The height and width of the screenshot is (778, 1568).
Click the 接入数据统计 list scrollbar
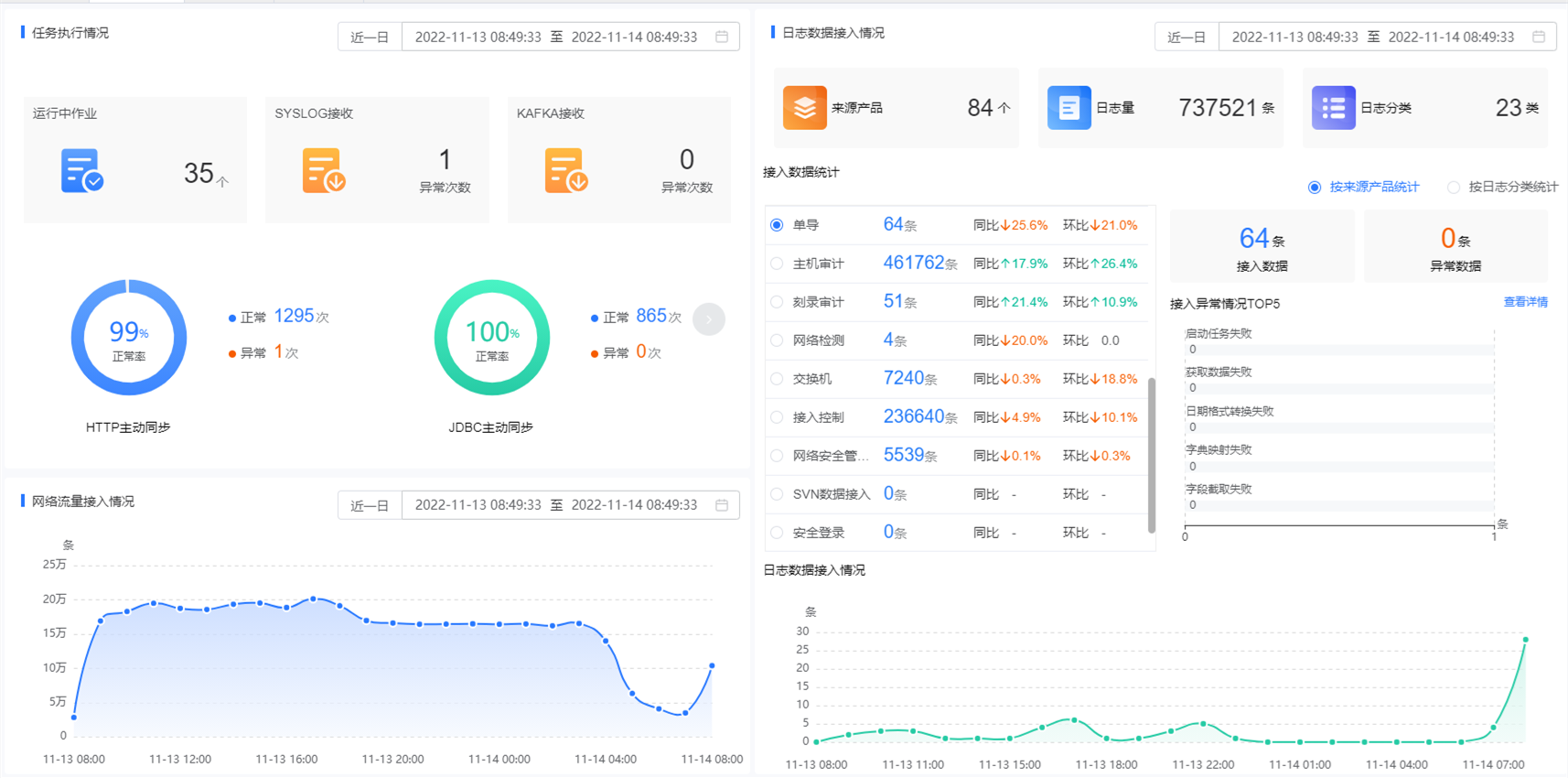tap(1151, 455)
